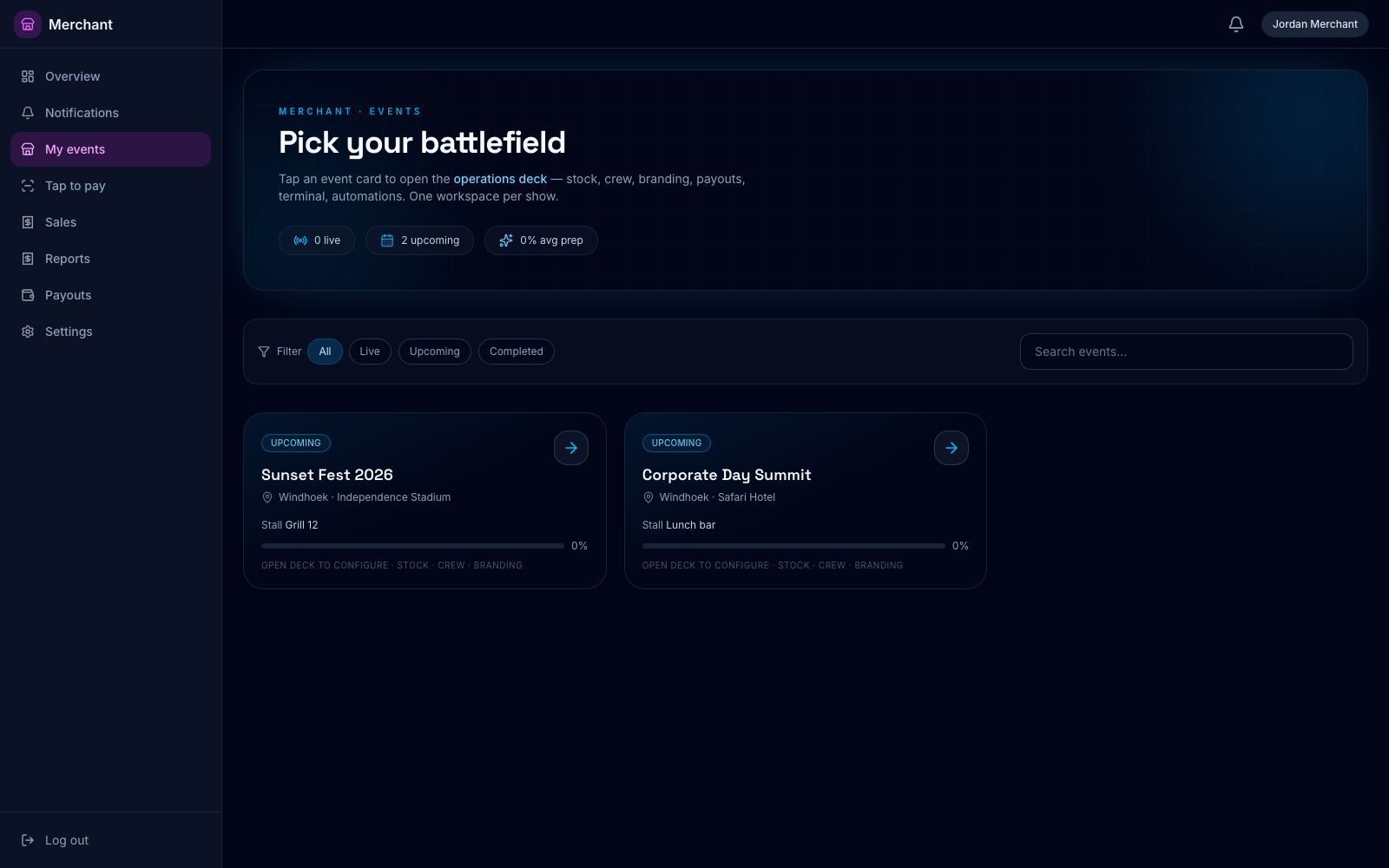Click the Log out button
Screen dimensions: 1389x868
click(x=110, y=840)
